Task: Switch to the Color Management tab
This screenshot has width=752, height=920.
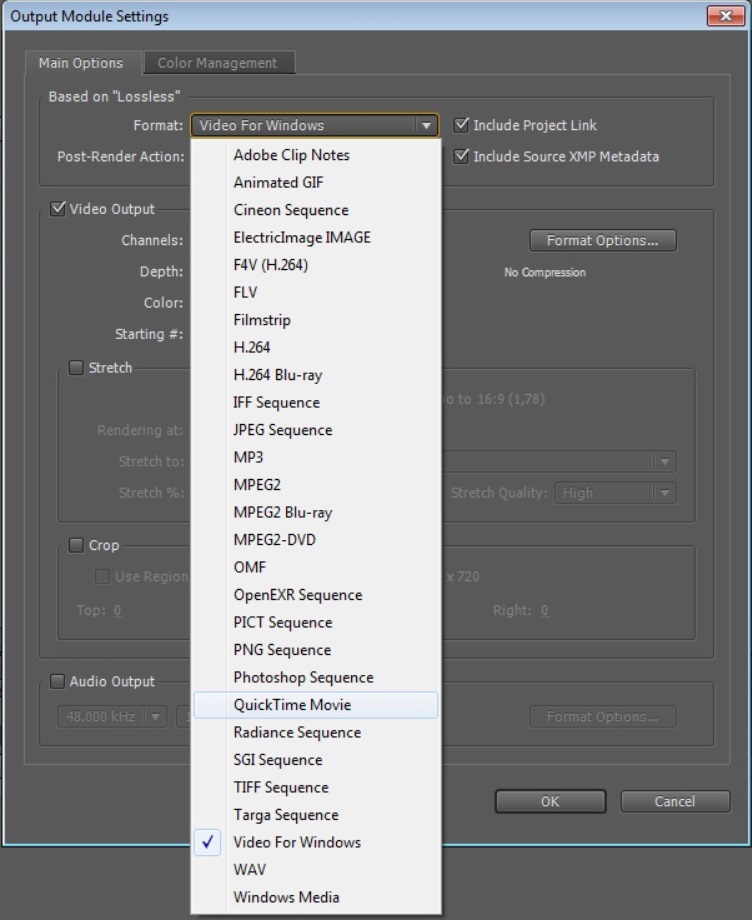Action: (x=217, y=63)
